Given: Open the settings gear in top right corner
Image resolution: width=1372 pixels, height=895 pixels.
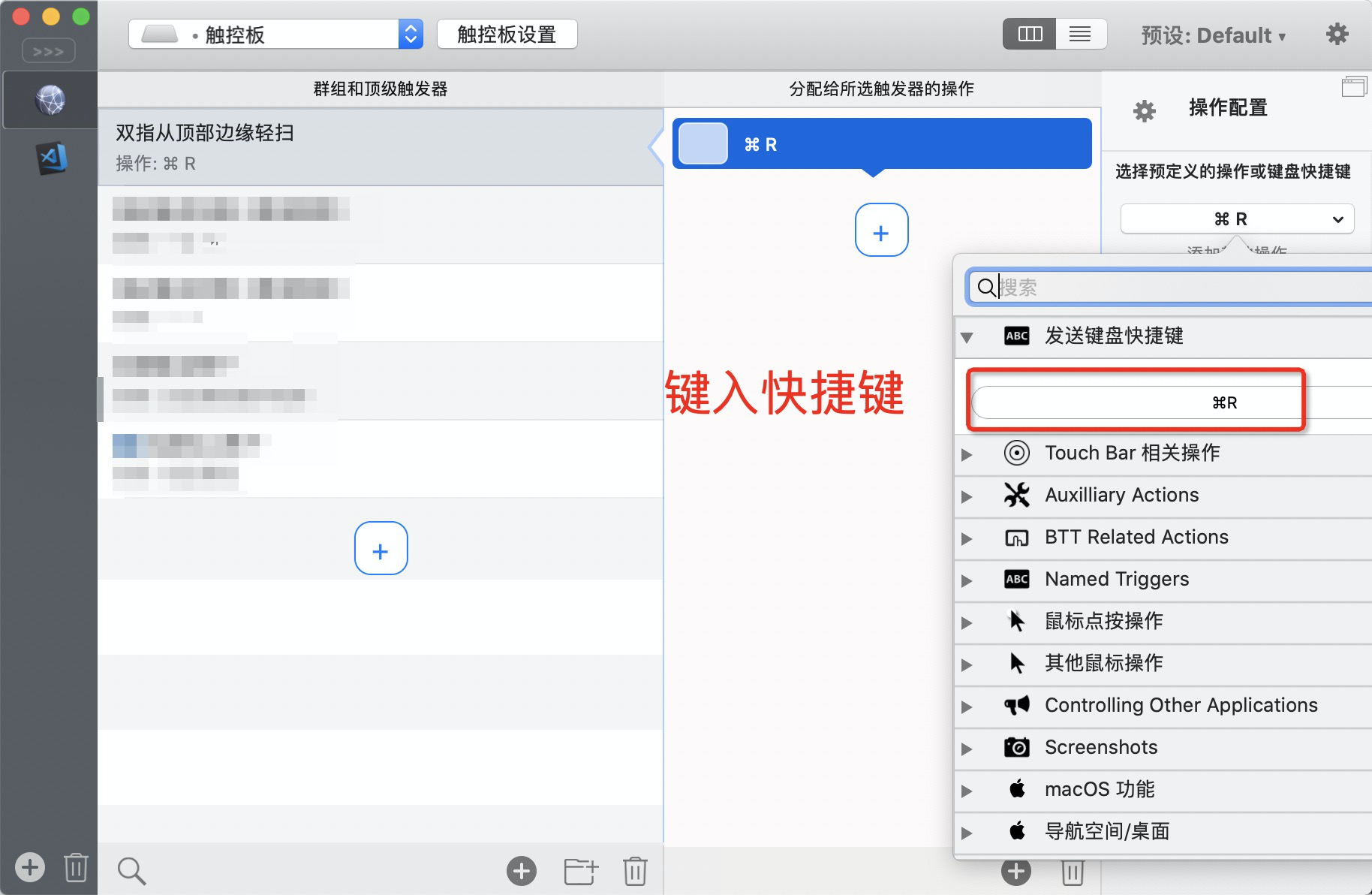Looking at the screenshot, I should click(1338, 34).
